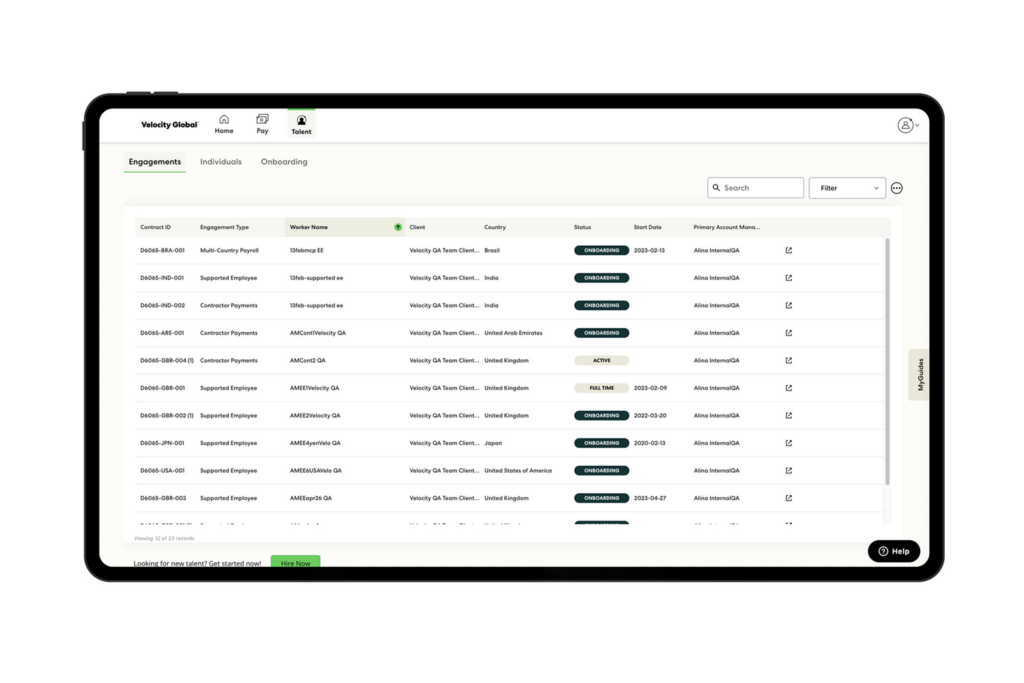Sort by Status column header
This screenshot has height=683, width=1024.
tap(583, 227)
